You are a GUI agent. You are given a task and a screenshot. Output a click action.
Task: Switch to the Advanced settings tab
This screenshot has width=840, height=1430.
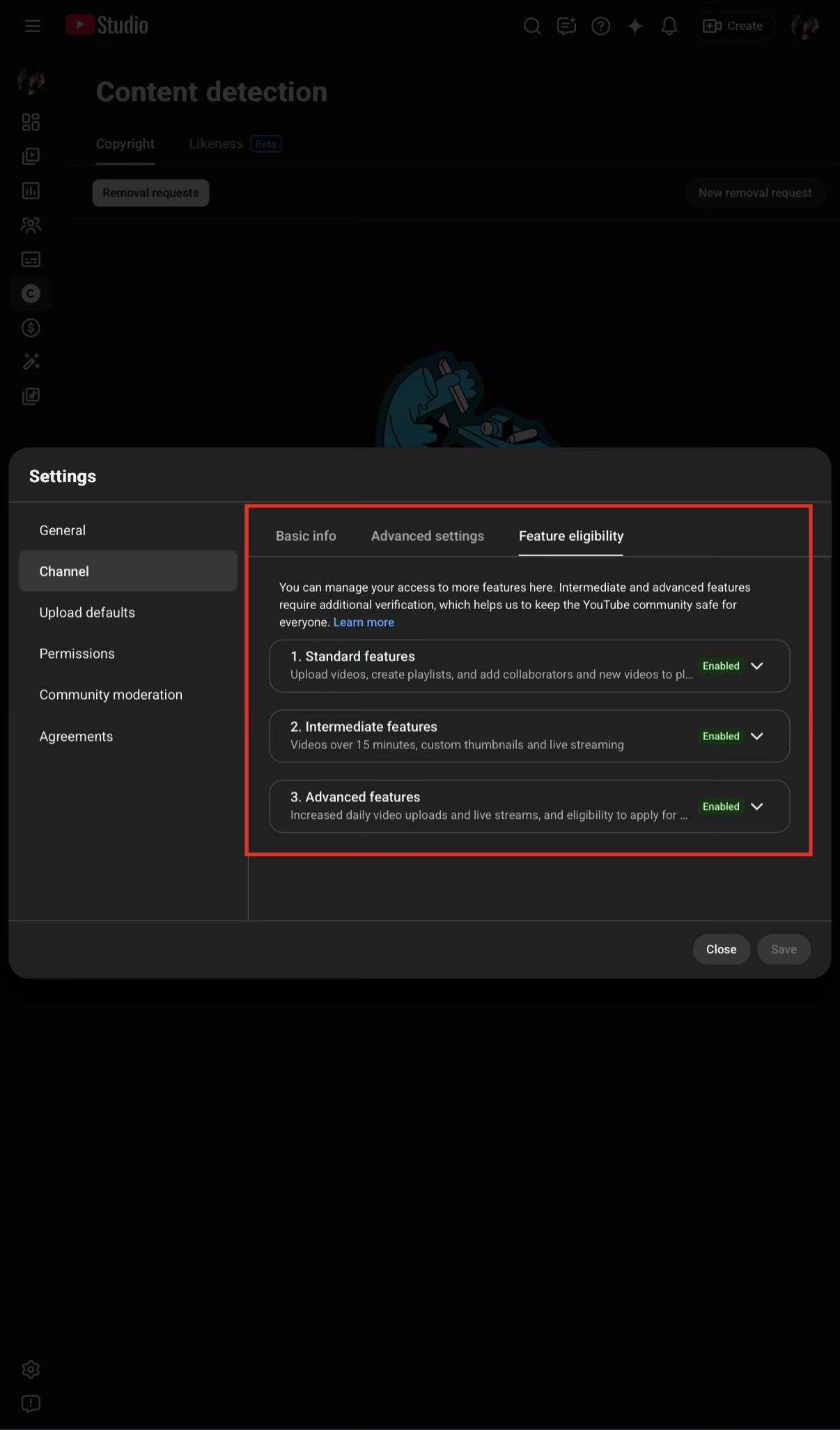click(x=428, y=536)
